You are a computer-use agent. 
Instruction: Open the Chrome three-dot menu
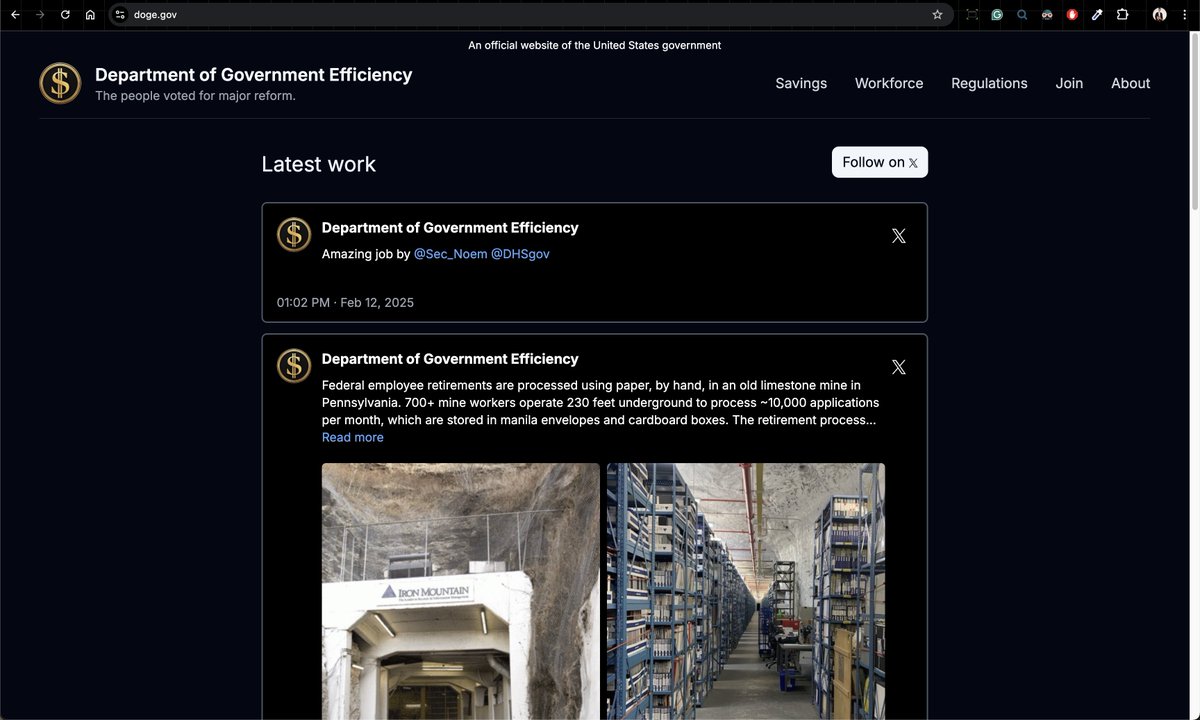[x=1185, y=15]
